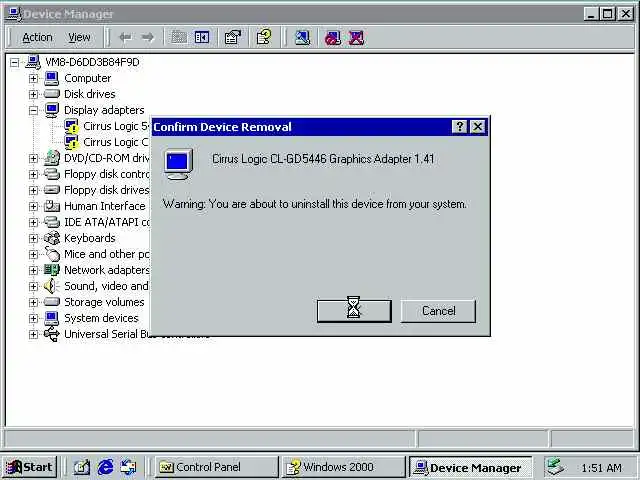The width and height of the screenshot is (640, 480).
Task: Expand the Mice and other pointing devices node
Action: click(x=33, y=254)
